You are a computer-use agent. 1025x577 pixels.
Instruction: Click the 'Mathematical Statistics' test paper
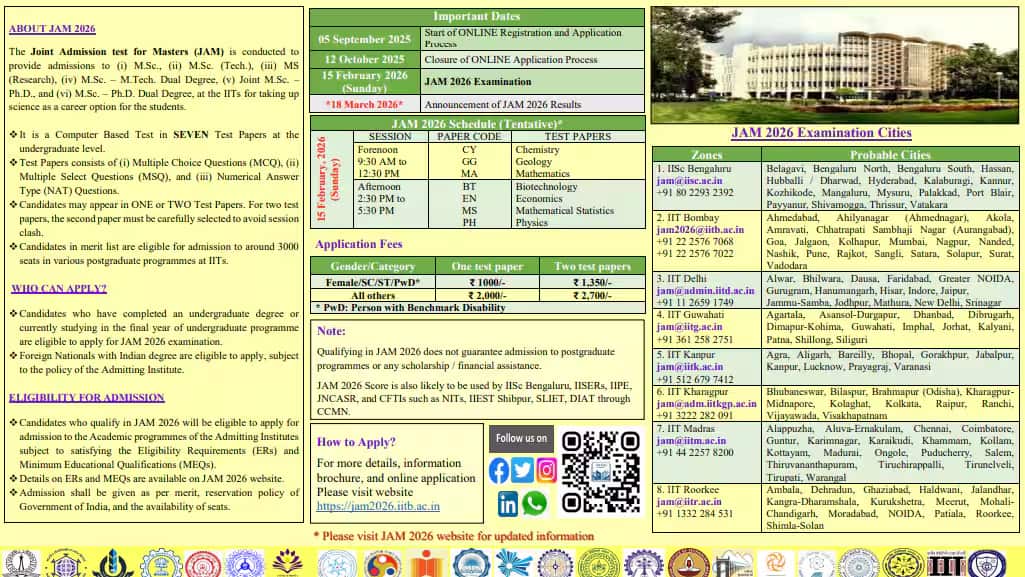pos(565,210)
